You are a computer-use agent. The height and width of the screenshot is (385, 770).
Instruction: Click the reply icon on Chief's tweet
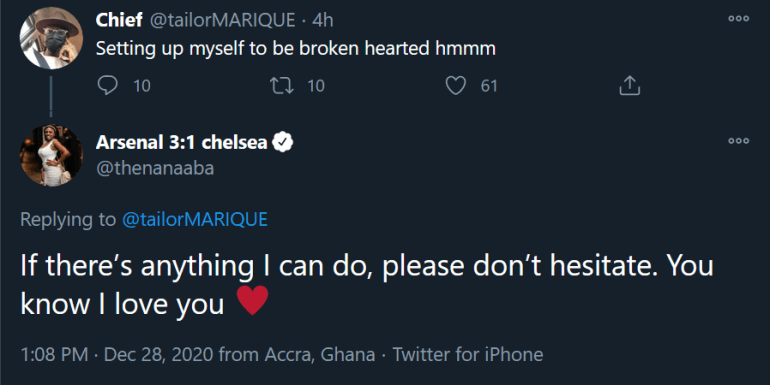pyautogui.click(x=108, y=86)
